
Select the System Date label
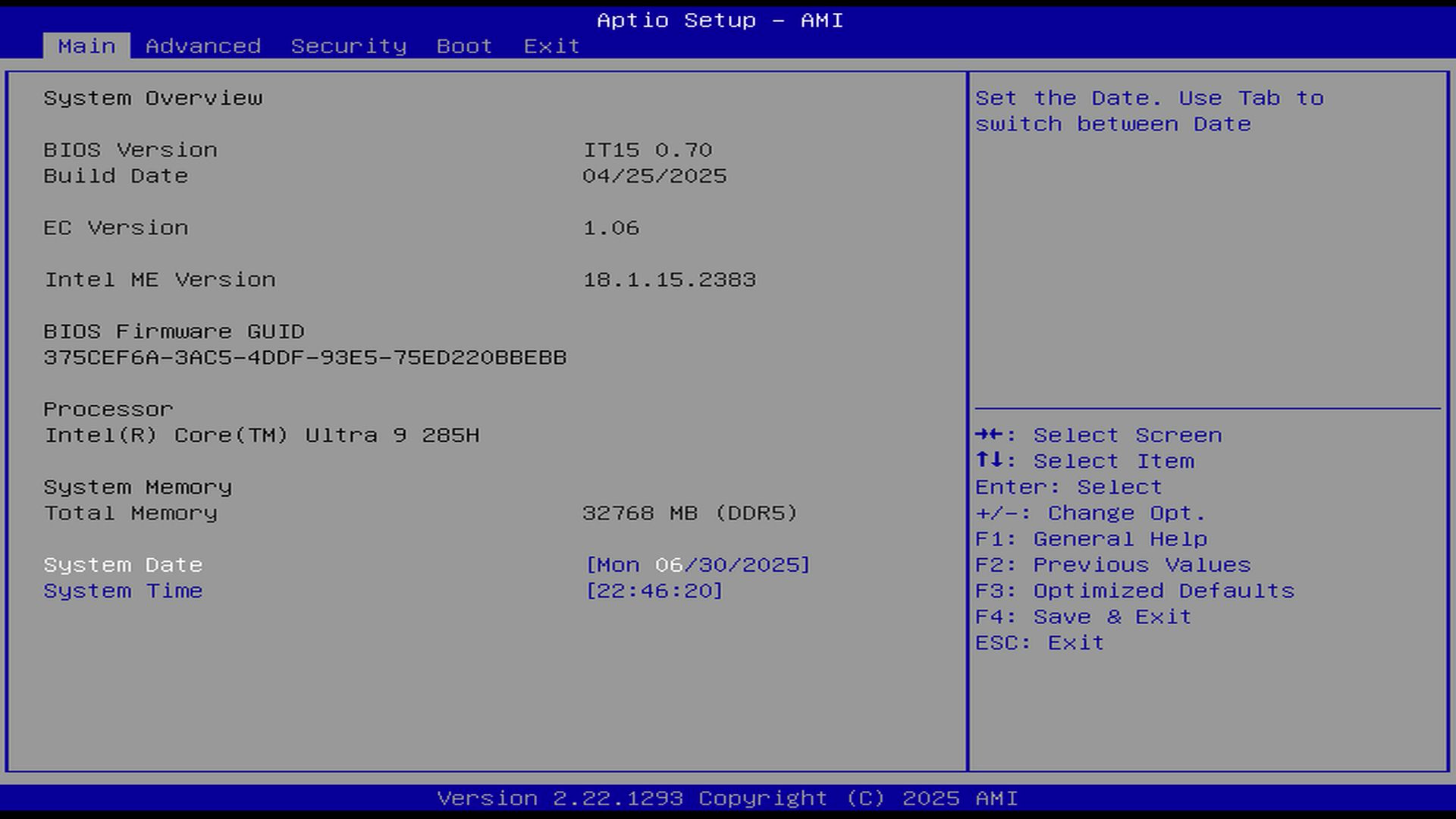(123, 565)
